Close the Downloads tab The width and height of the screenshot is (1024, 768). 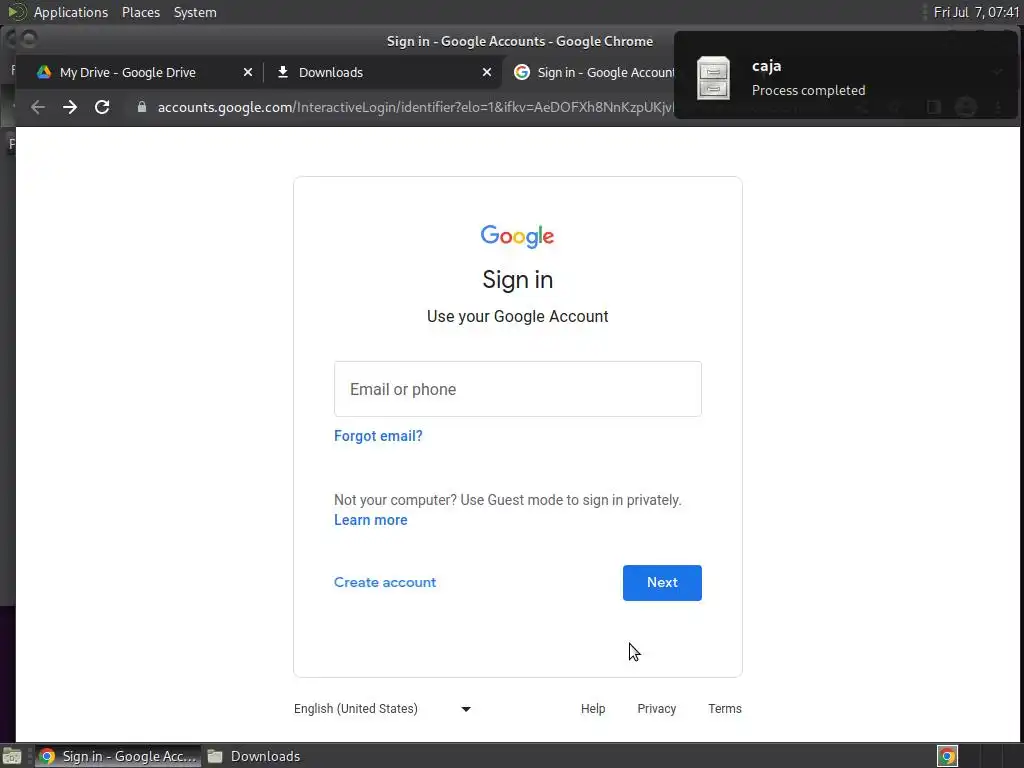tap(487, 72)
